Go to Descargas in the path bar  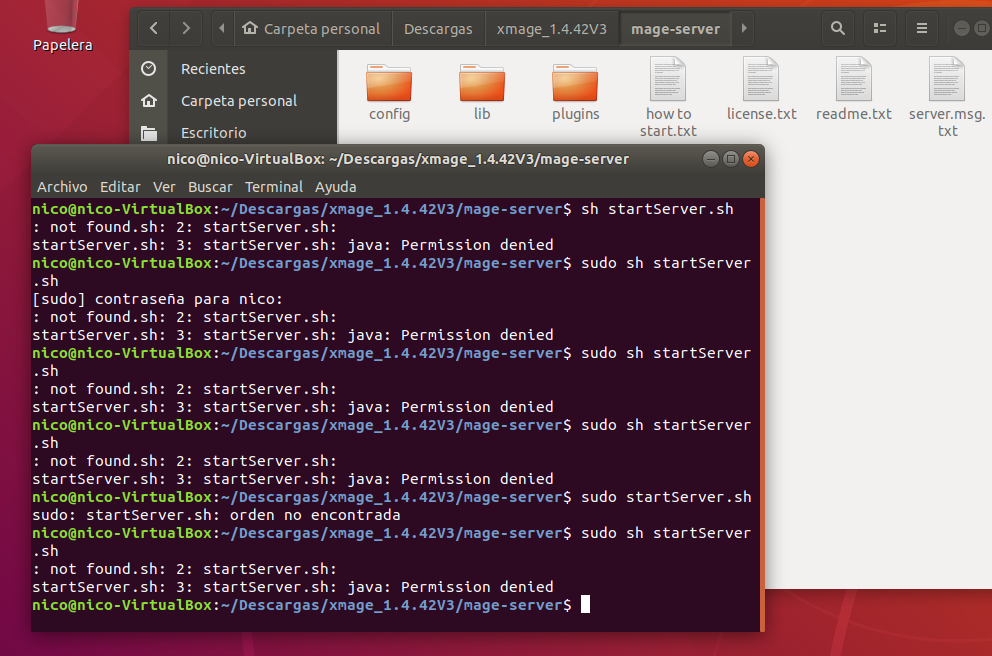[x=438, y=29]
